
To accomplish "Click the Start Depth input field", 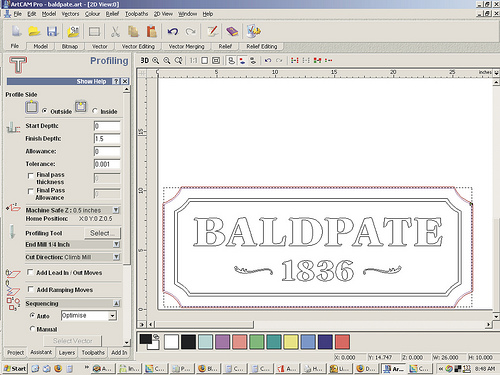I will (107, 126).
